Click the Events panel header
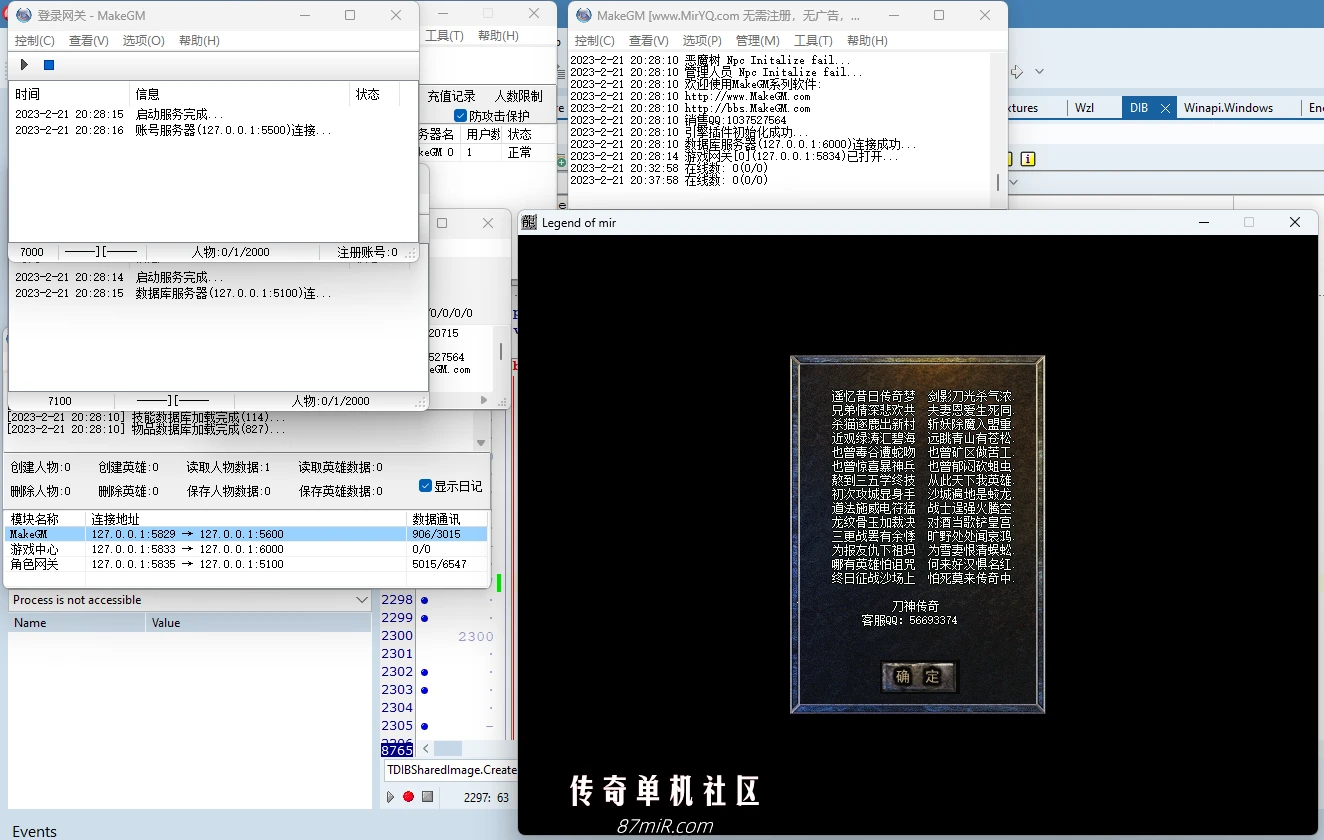The image size is (1324, 840). (x=35, y=831)
